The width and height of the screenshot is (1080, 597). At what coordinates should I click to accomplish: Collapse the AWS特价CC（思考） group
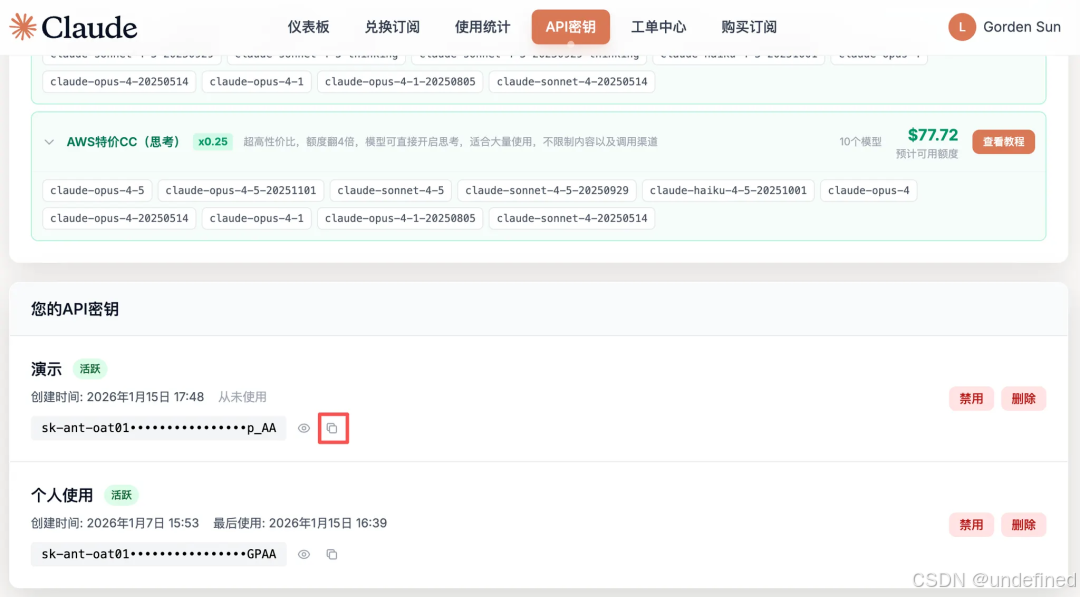pyautogui.click(x=49, y=142)
